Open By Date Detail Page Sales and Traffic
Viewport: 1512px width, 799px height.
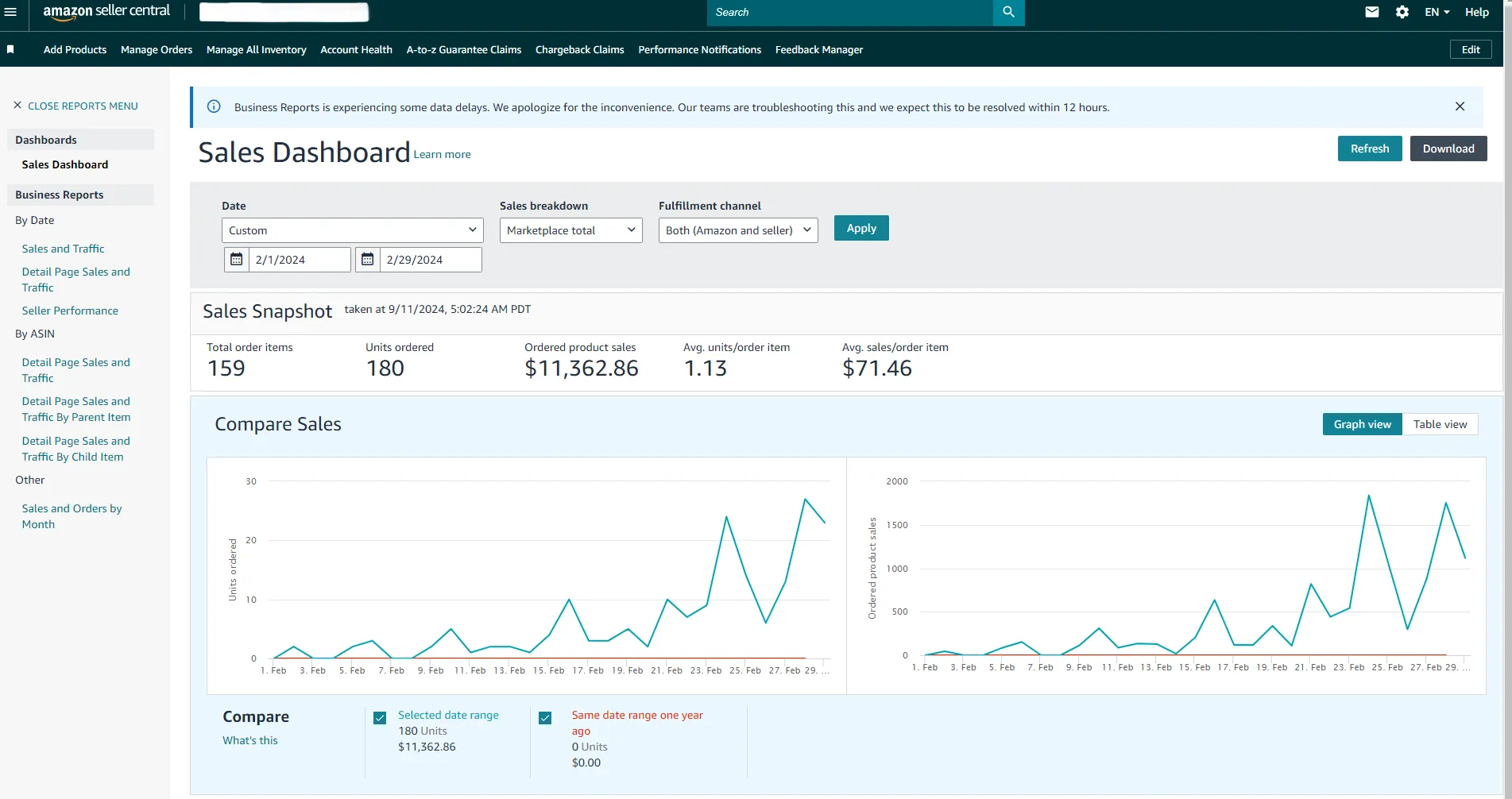[75, 280]
